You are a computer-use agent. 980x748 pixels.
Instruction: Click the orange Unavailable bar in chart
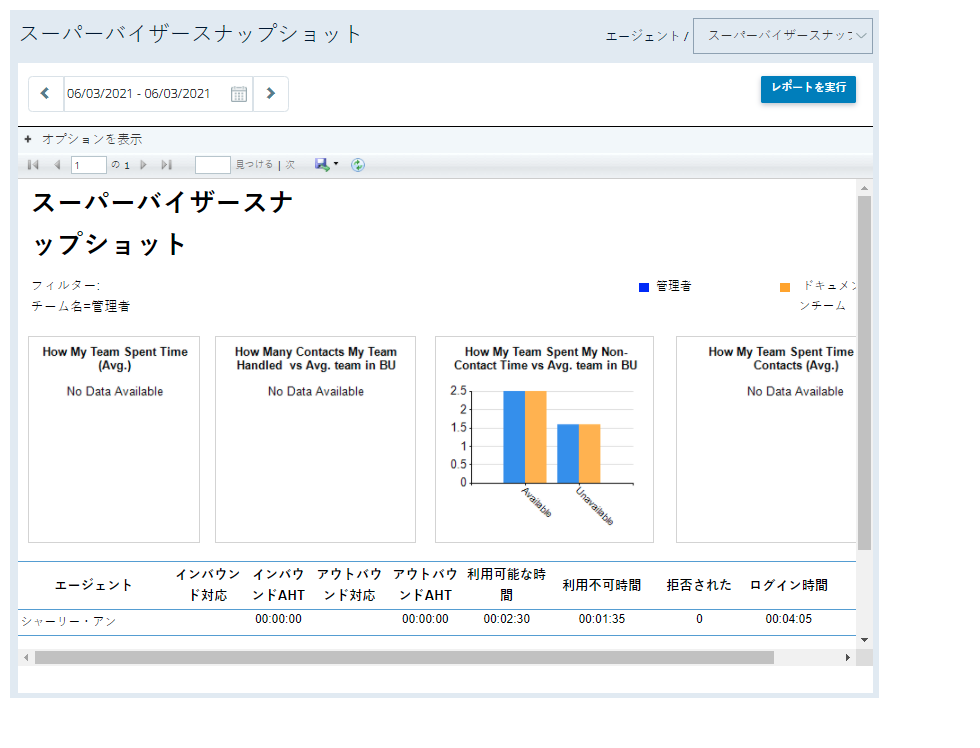[589, 454]
